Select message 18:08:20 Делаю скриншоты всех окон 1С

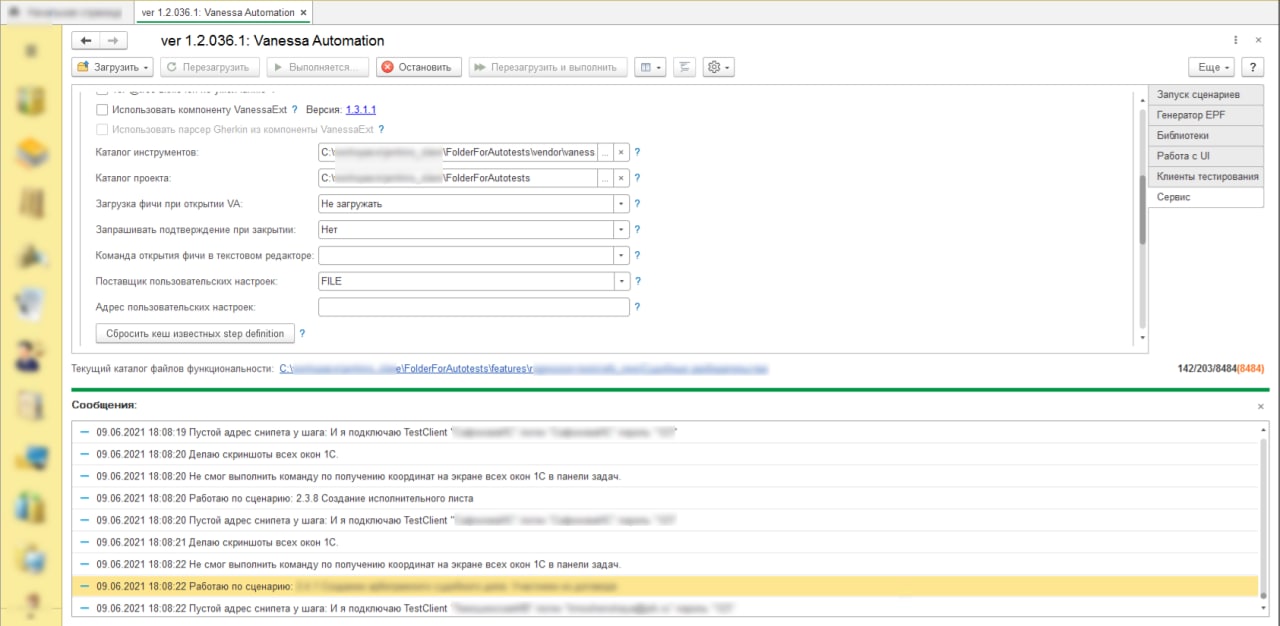click(664, 455)
